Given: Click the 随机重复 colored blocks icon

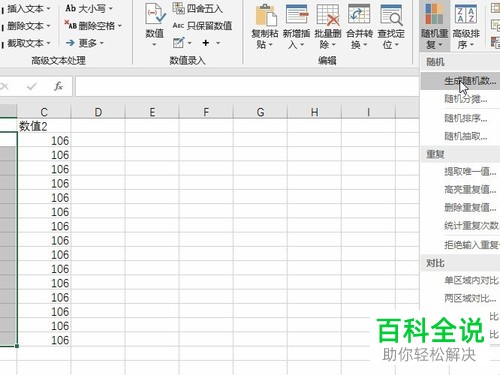Looking at the screenshot, I should (434, 14).
